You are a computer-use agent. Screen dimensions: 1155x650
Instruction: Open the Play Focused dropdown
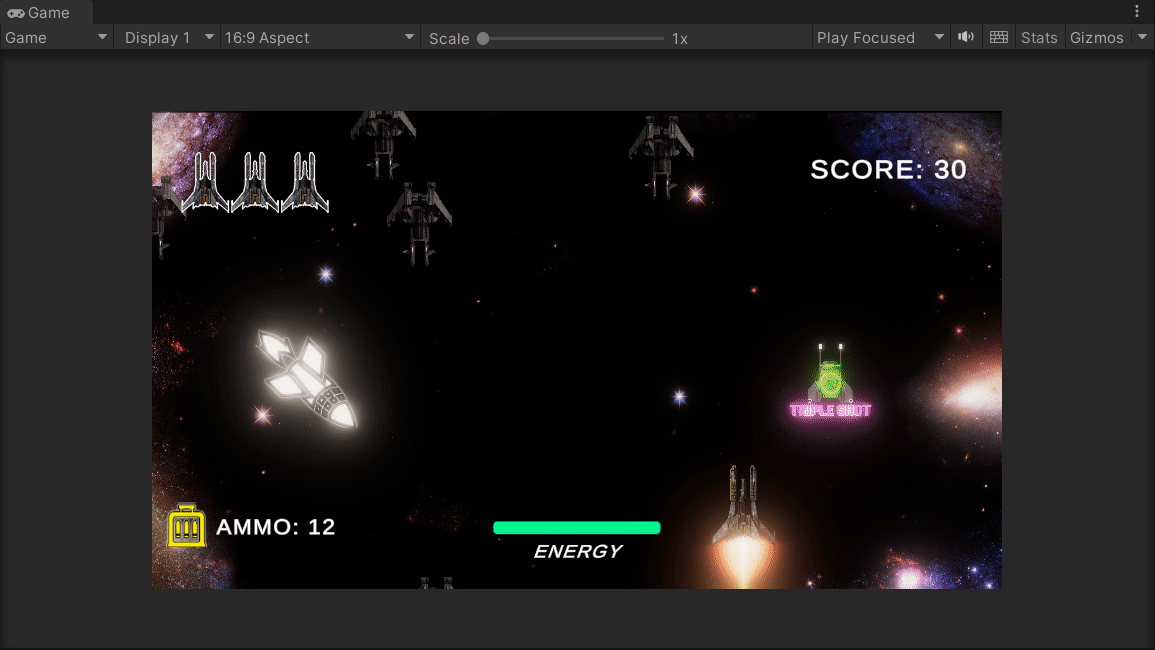(878, 37)
